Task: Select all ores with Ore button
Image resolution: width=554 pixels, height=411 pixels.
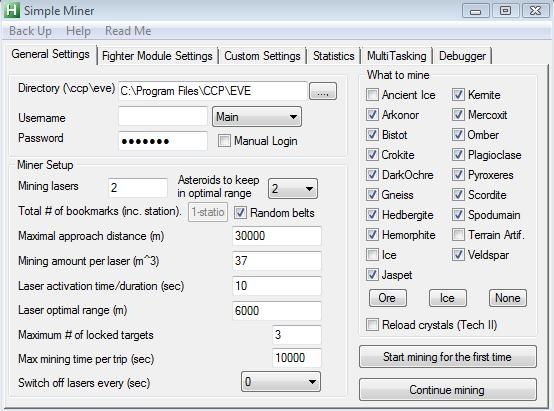Action: pos(388,298)
